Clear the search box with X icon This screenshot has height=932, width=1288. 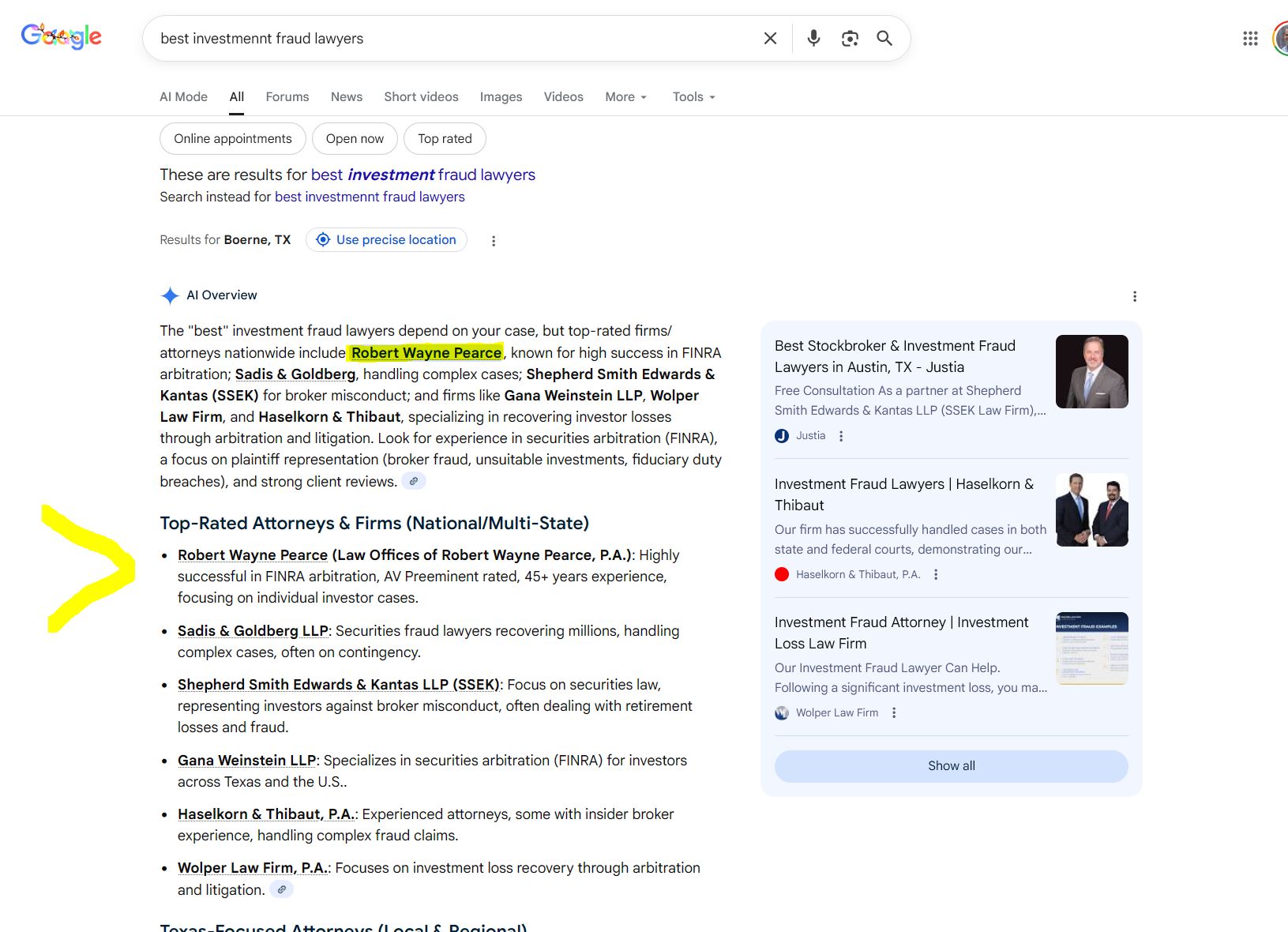pyautogui.click(x=770, y=39)
